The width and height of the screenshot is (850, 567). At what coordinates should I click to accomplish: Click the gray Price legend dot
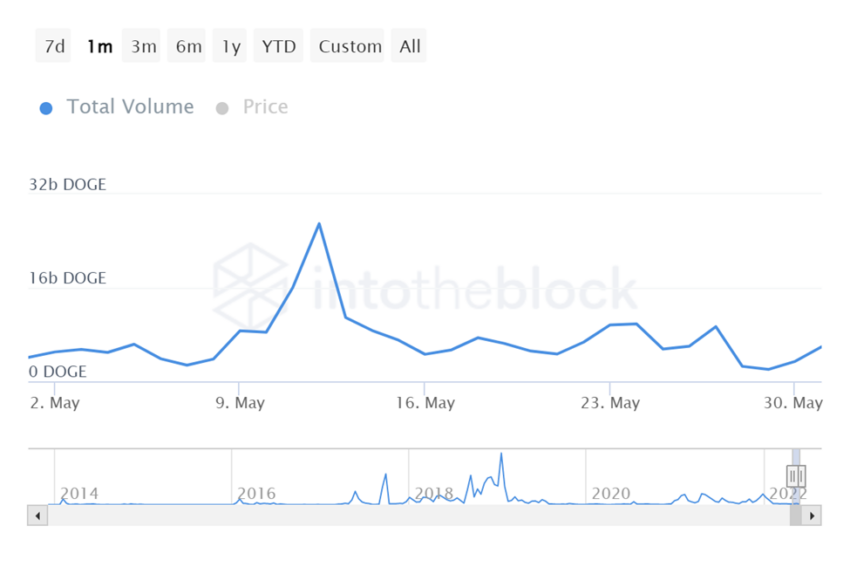click(x=222, y=108)
